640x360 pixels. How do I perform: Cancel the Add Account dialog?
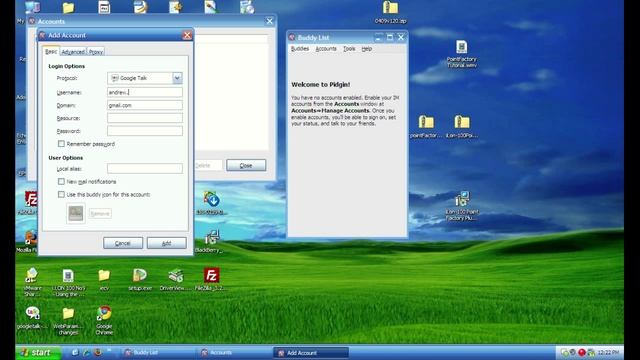123,243
